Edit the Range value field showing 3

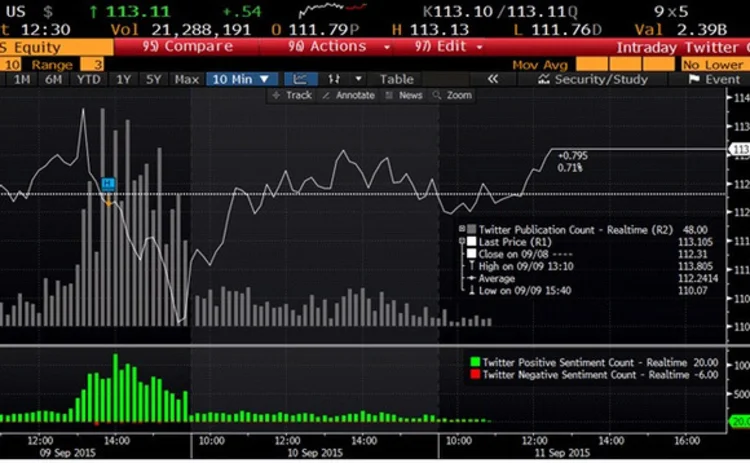tap(92, 64)
